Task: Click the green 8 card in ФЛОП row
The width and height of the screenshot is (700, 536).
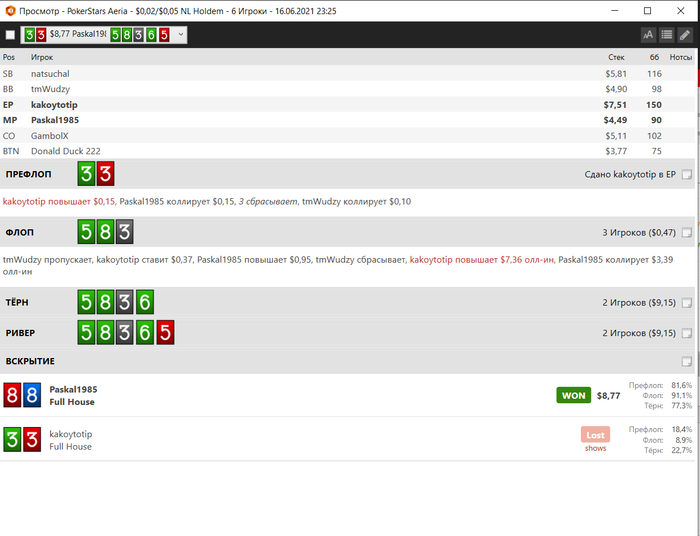Action: (105, 232)
